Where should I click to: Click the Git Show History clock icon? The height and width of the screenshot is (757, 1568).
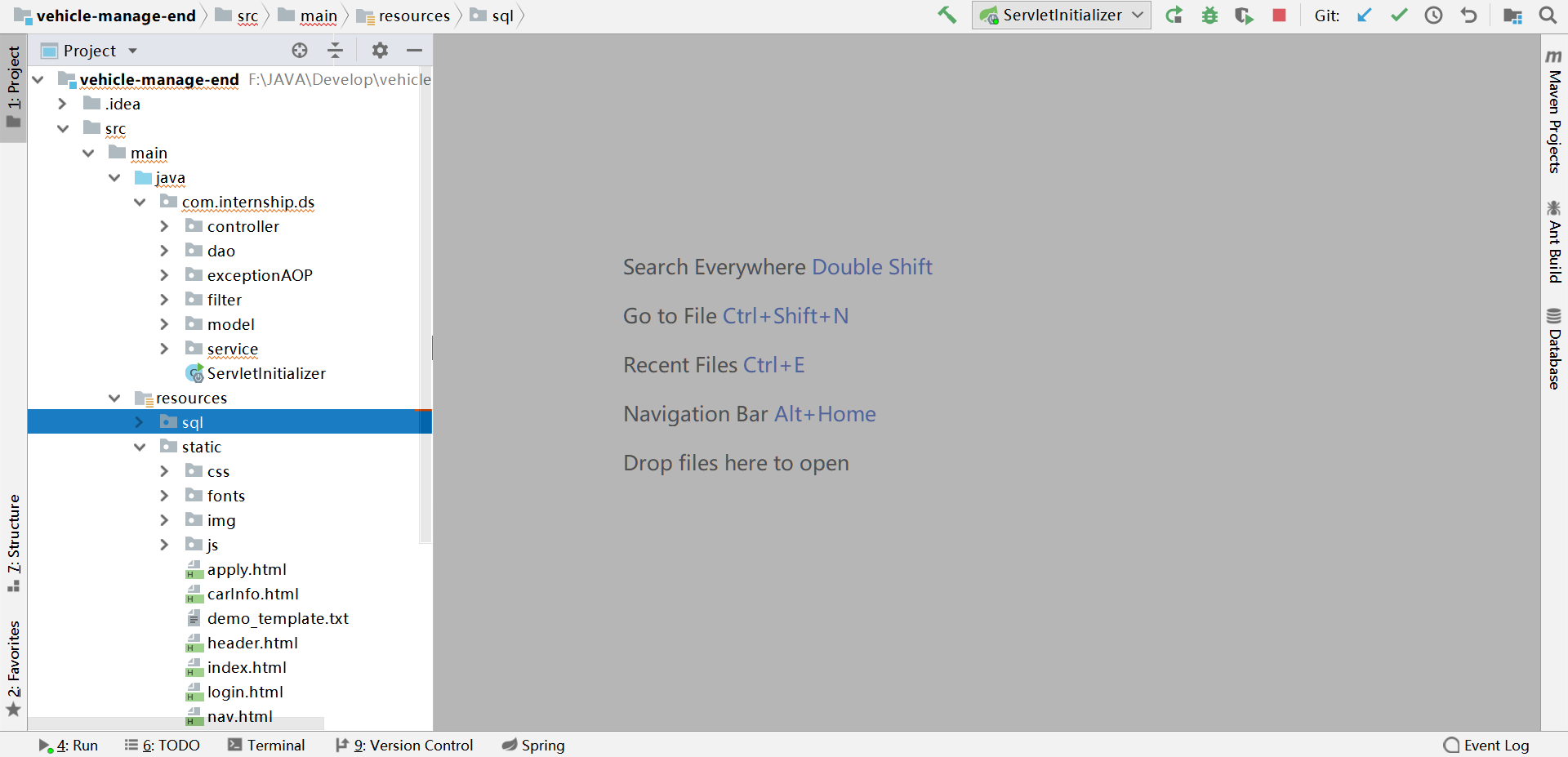click(x=1433, y=15)
